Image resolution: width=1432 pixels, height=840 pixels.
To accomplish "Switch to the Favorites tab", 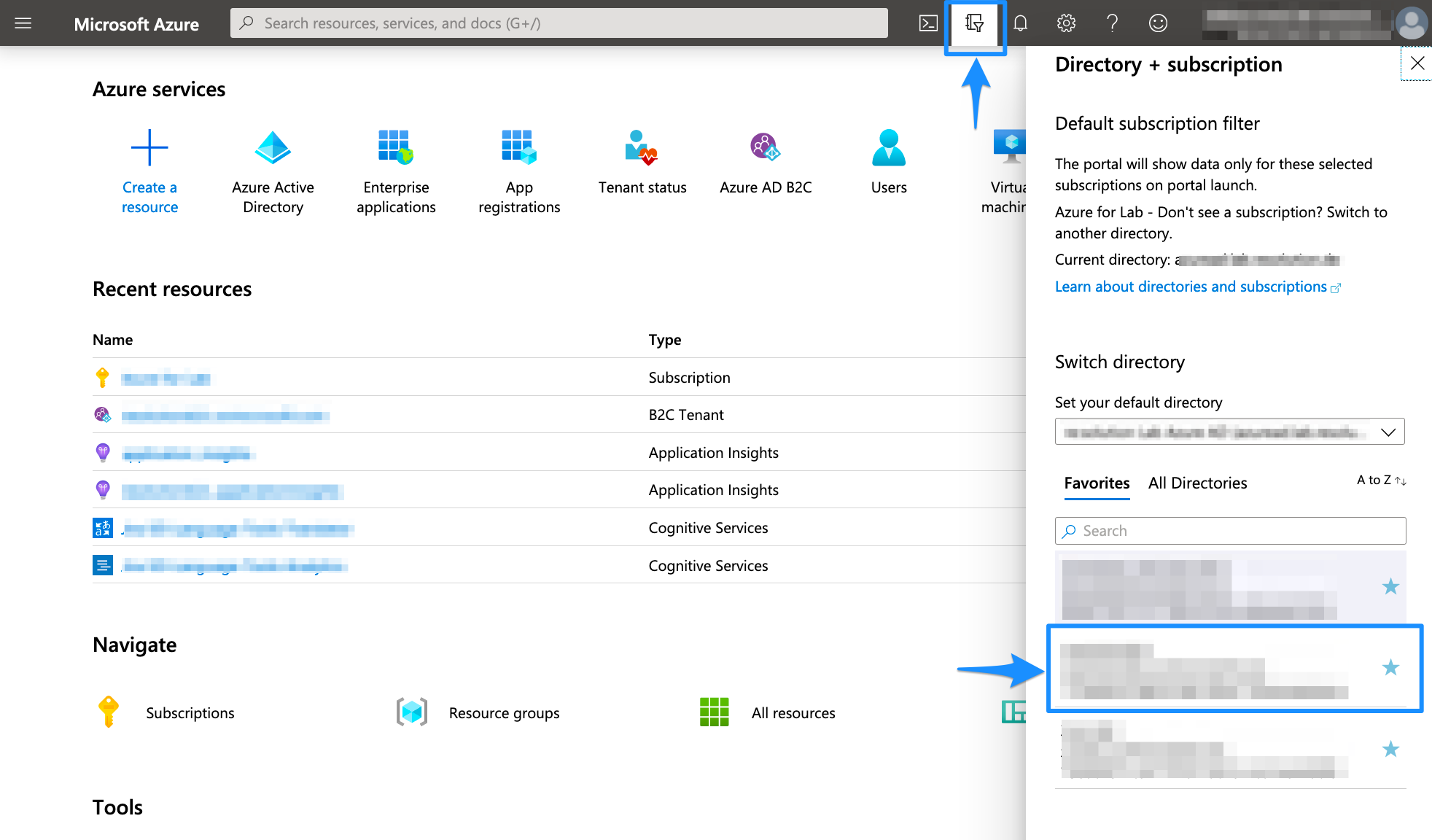I will tap(1097, 483).
